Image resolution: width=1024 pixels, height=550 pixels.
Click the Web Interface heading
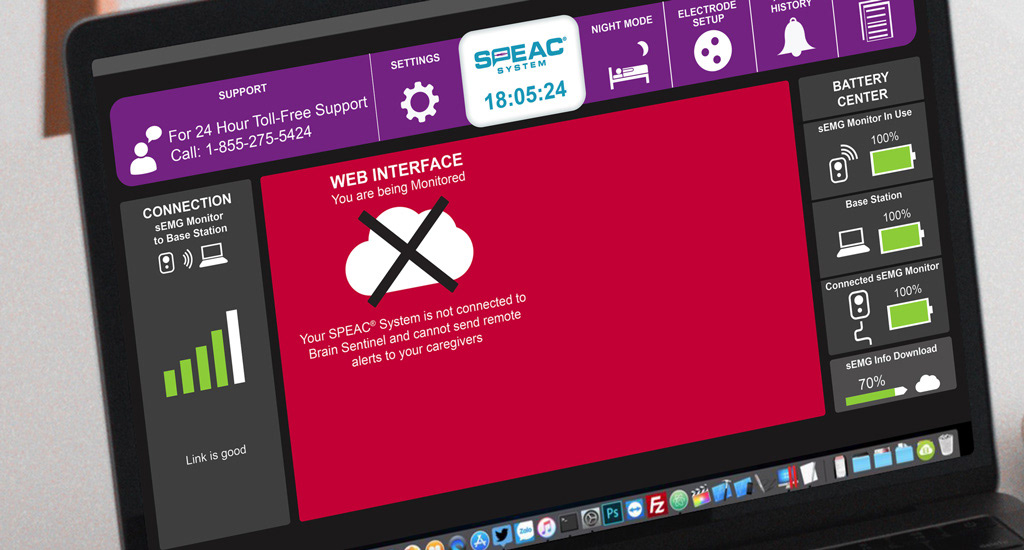(x=396, y=170)
